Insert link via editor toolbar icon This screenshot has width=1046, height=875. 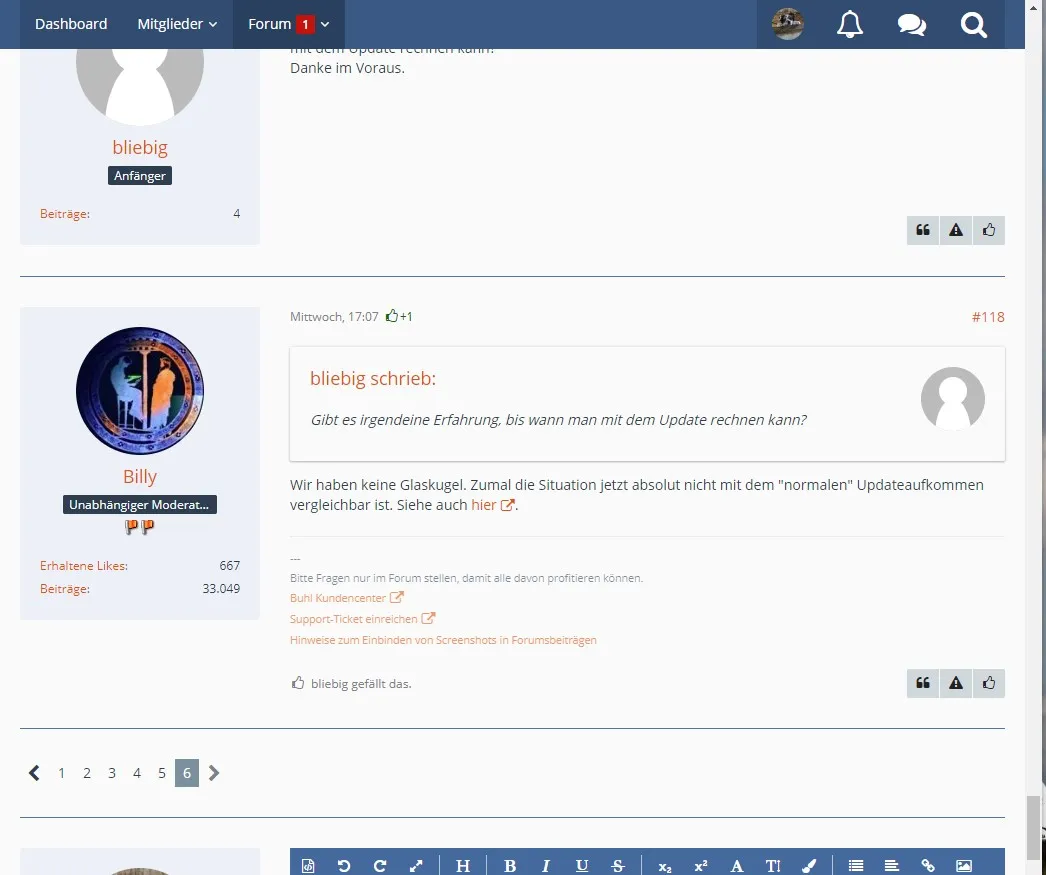[928, 866]
